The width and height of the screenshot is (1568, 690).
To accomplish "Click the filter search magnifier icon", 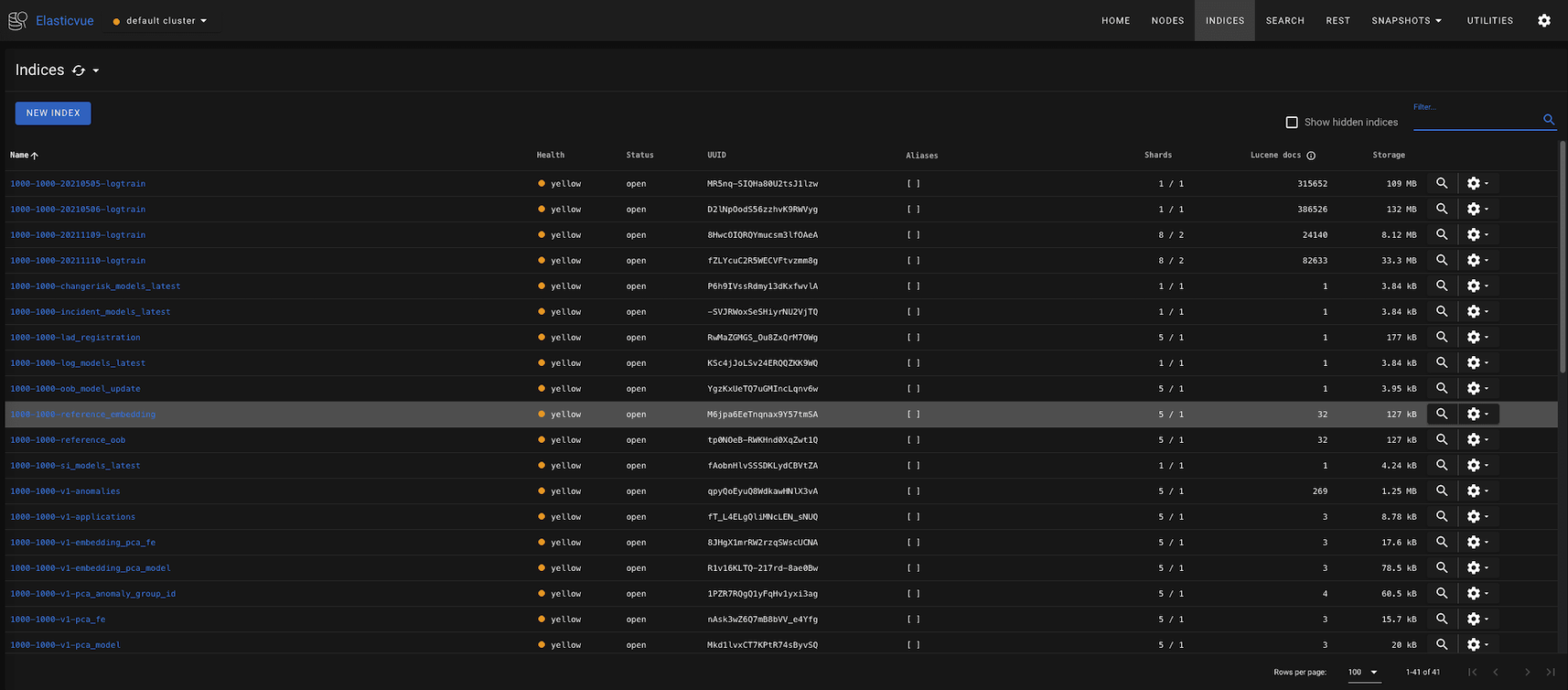I will (1549, 120).
